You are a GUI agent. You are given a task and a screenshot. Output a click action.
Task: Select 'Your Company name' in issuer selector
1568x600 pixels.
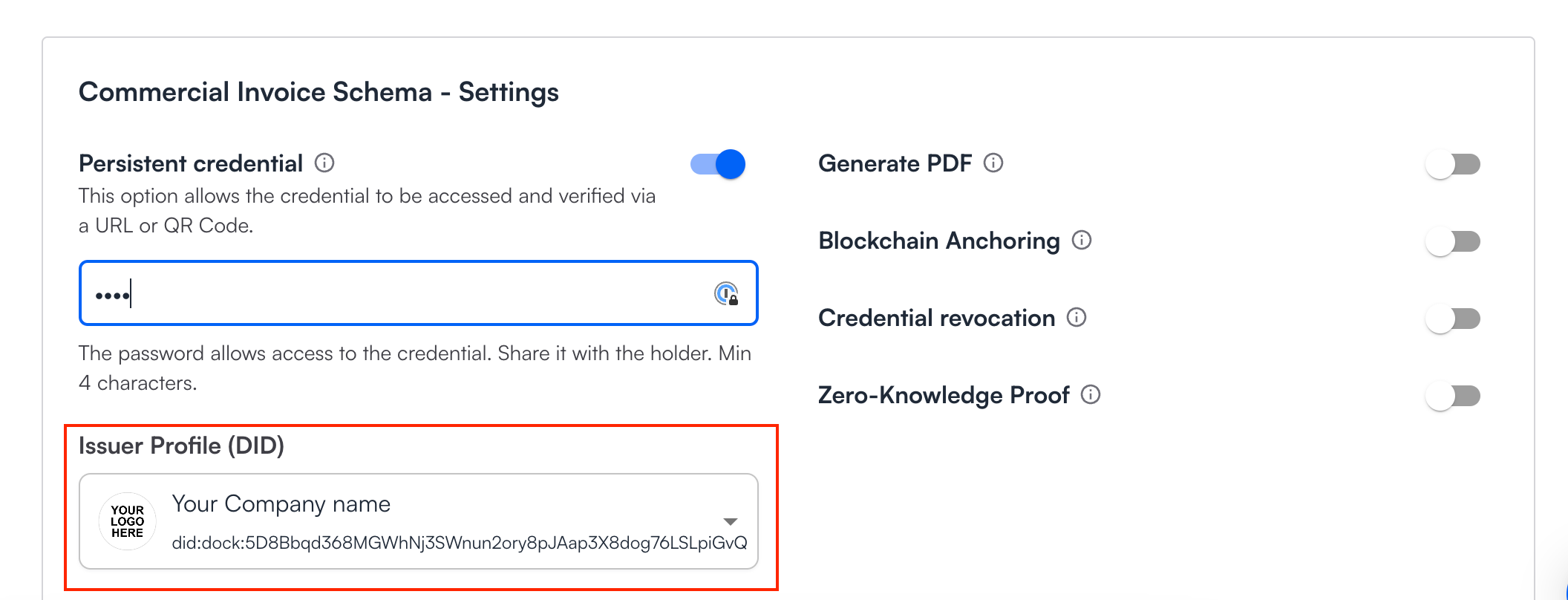point(281,504)
